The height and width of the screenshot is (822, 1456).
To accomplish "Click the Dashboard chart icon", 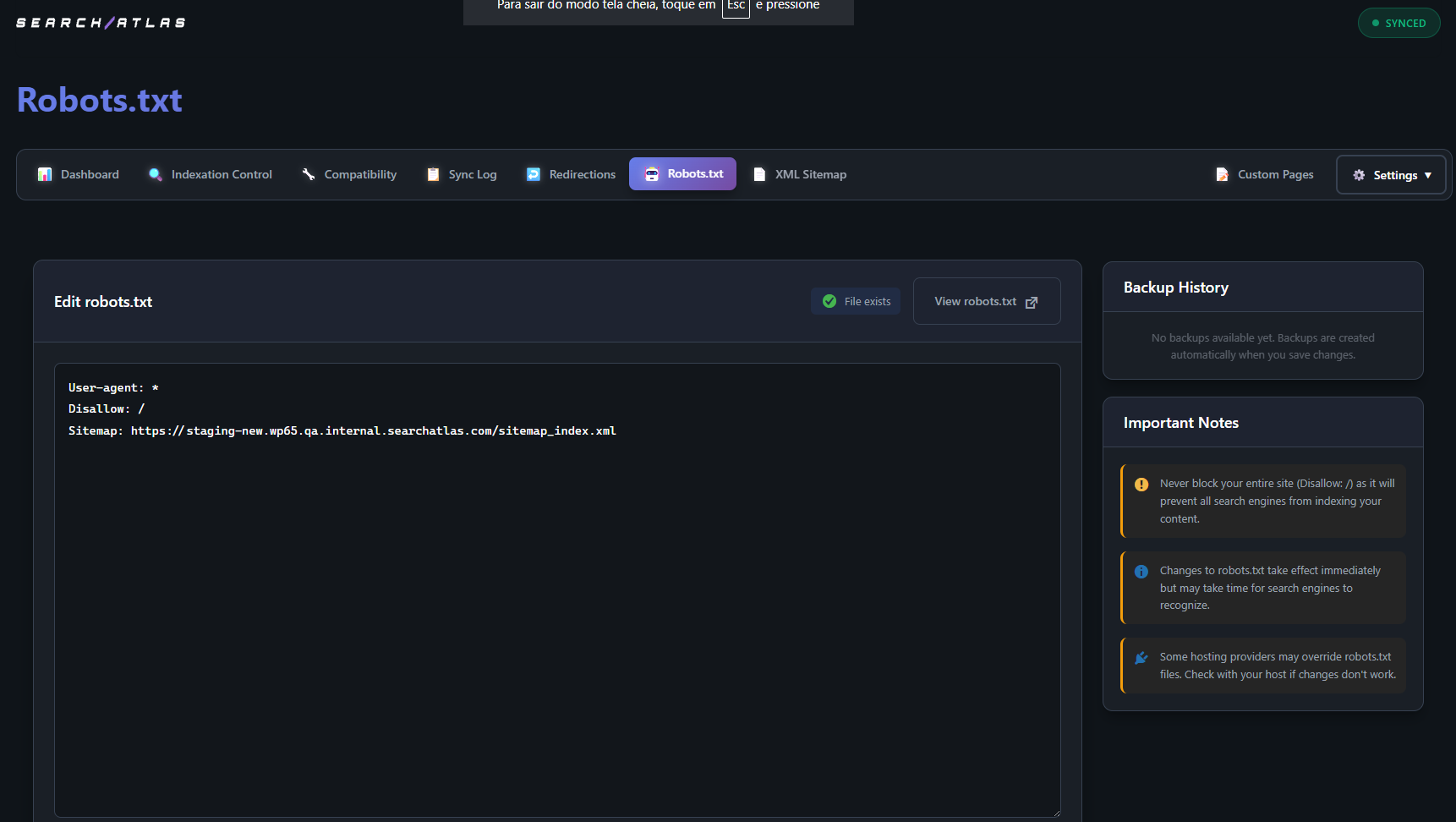I will pos(45,174).
